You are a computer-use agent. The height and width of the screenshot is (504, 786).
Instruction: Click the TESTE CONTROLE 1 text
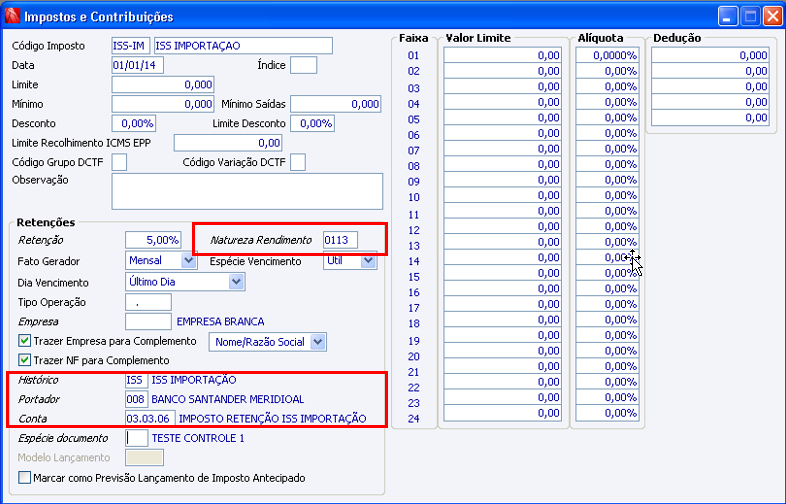click(198, 438)
